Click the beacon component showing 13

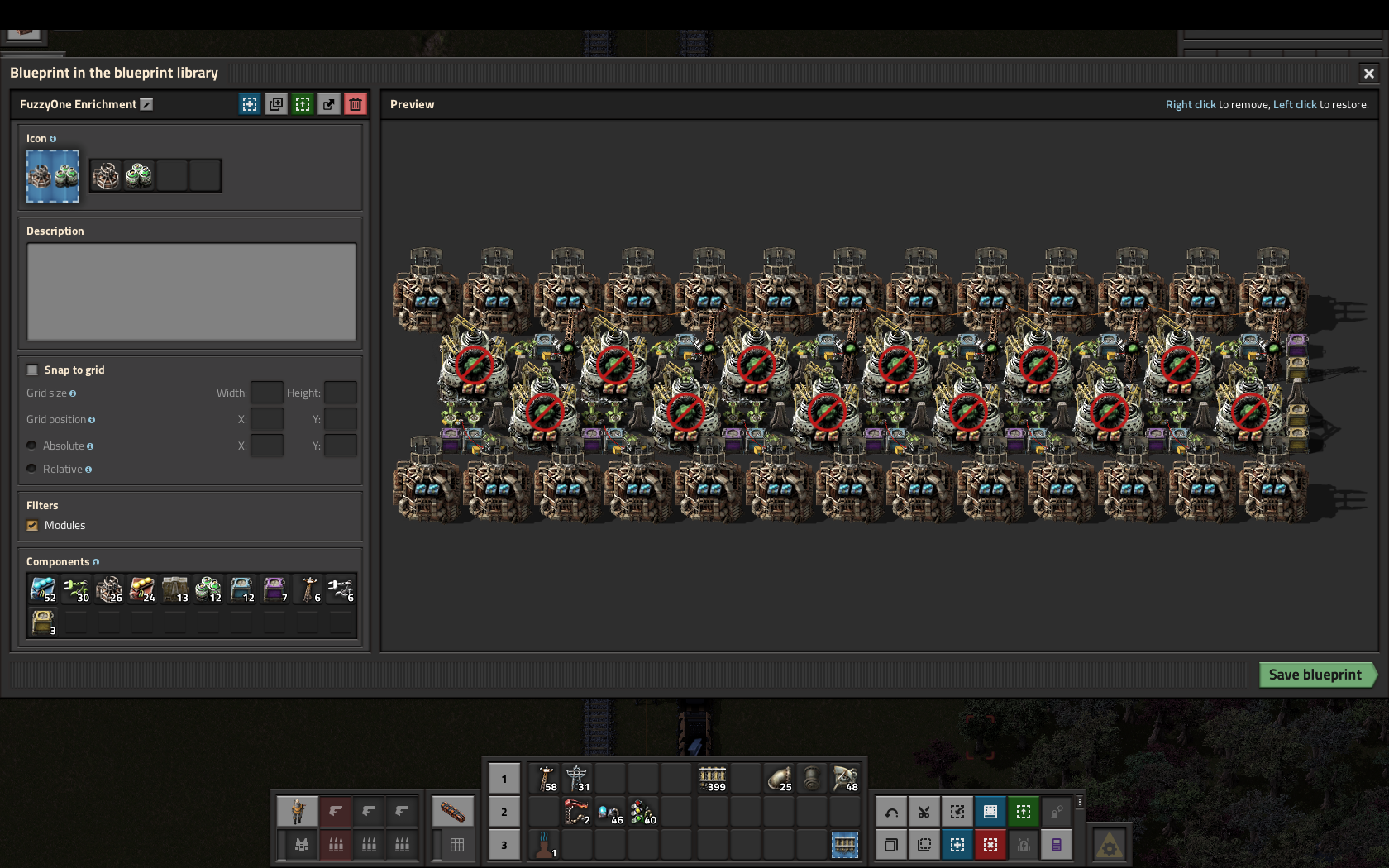pyautogui.click(x=175, y=589)
